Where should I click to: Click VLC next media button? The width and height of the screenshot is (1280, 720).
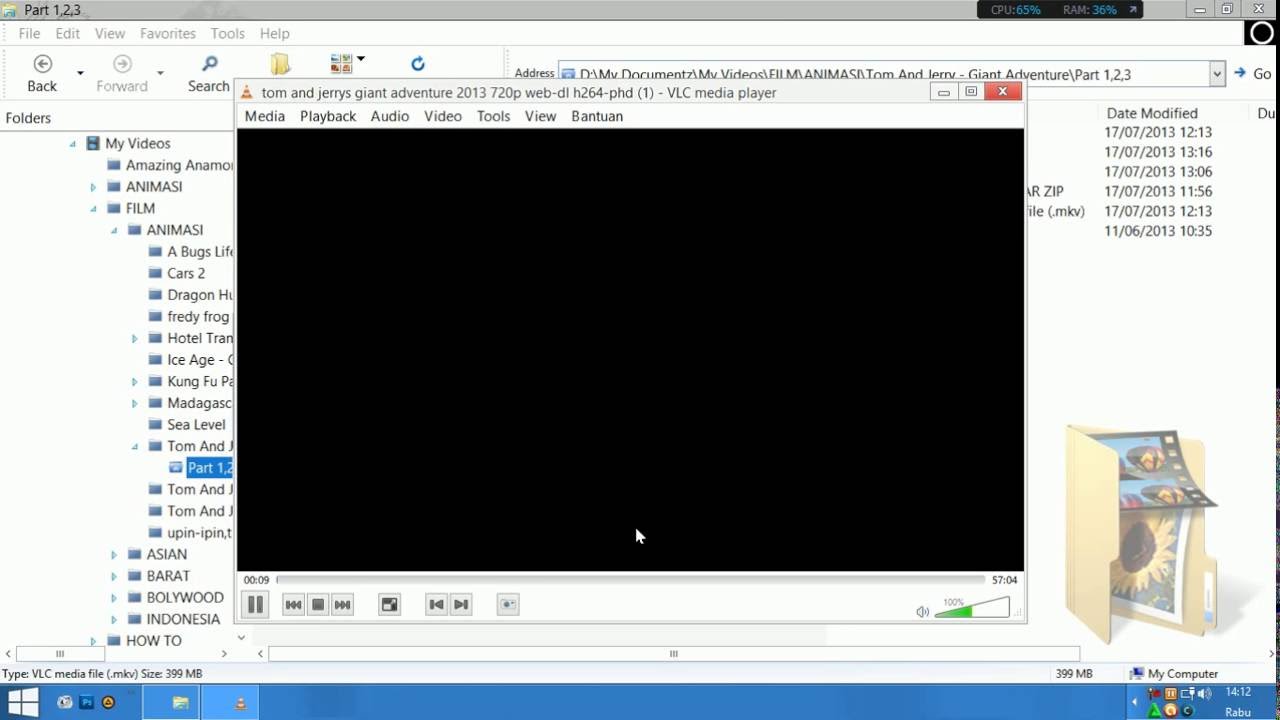point(342,604)
